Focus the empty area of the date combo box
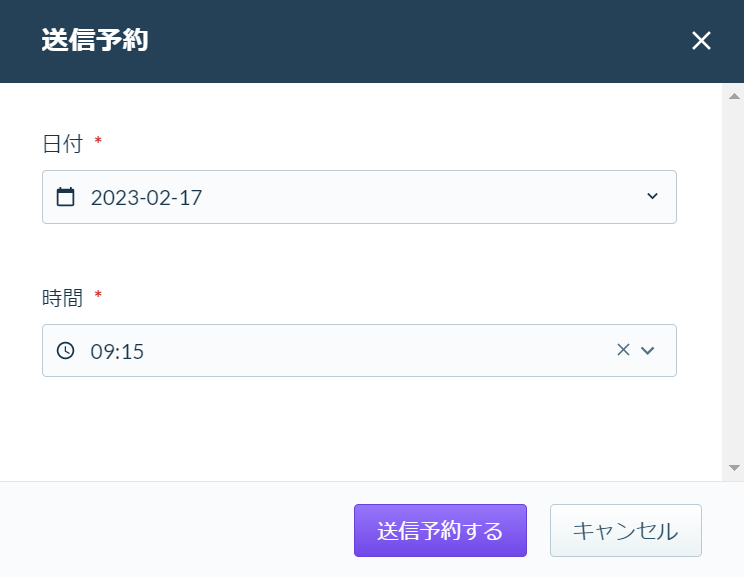 (418, 197)
